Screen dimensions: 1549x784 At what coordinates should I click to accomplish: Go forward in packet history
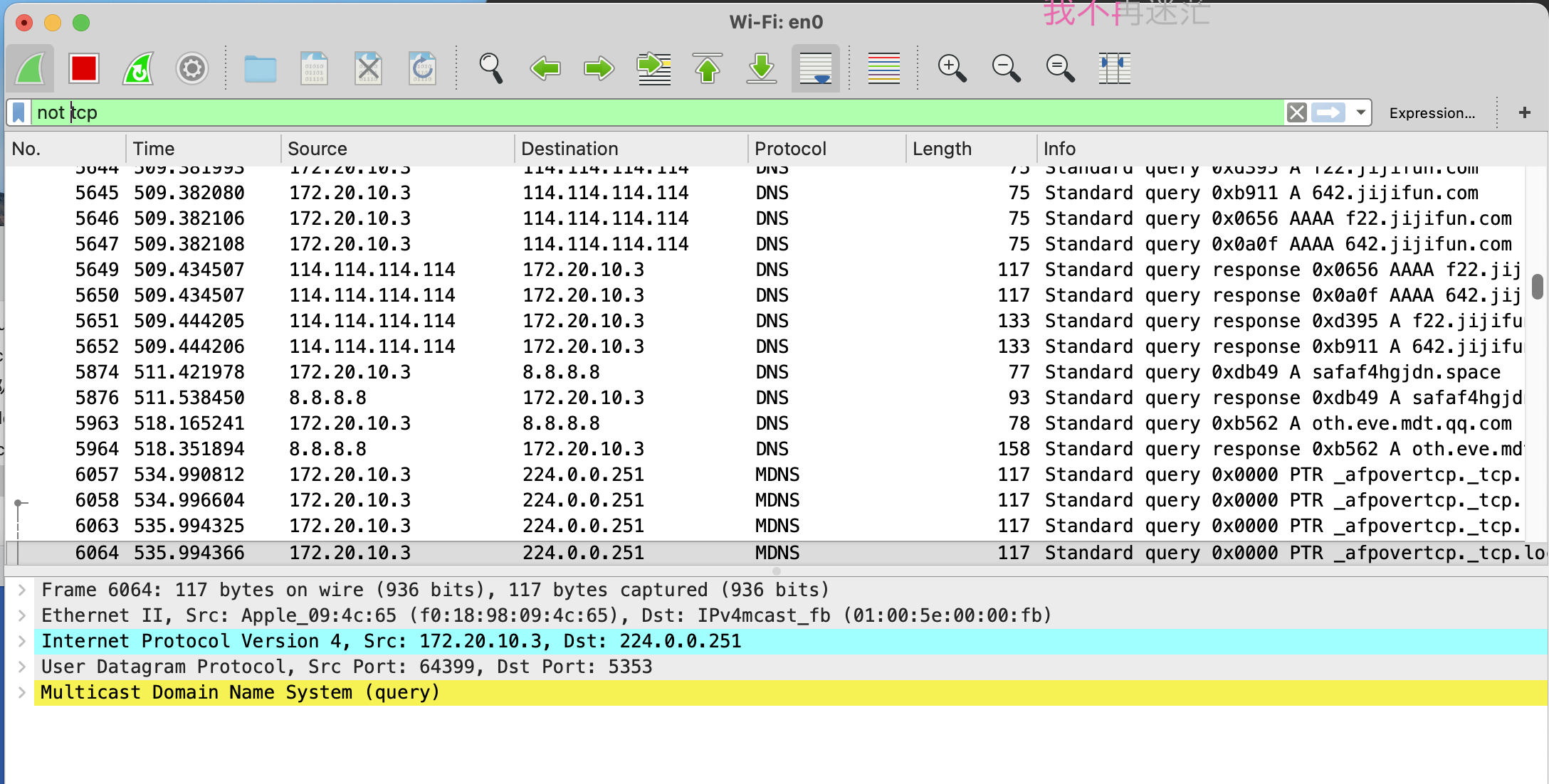pos(599,69)
